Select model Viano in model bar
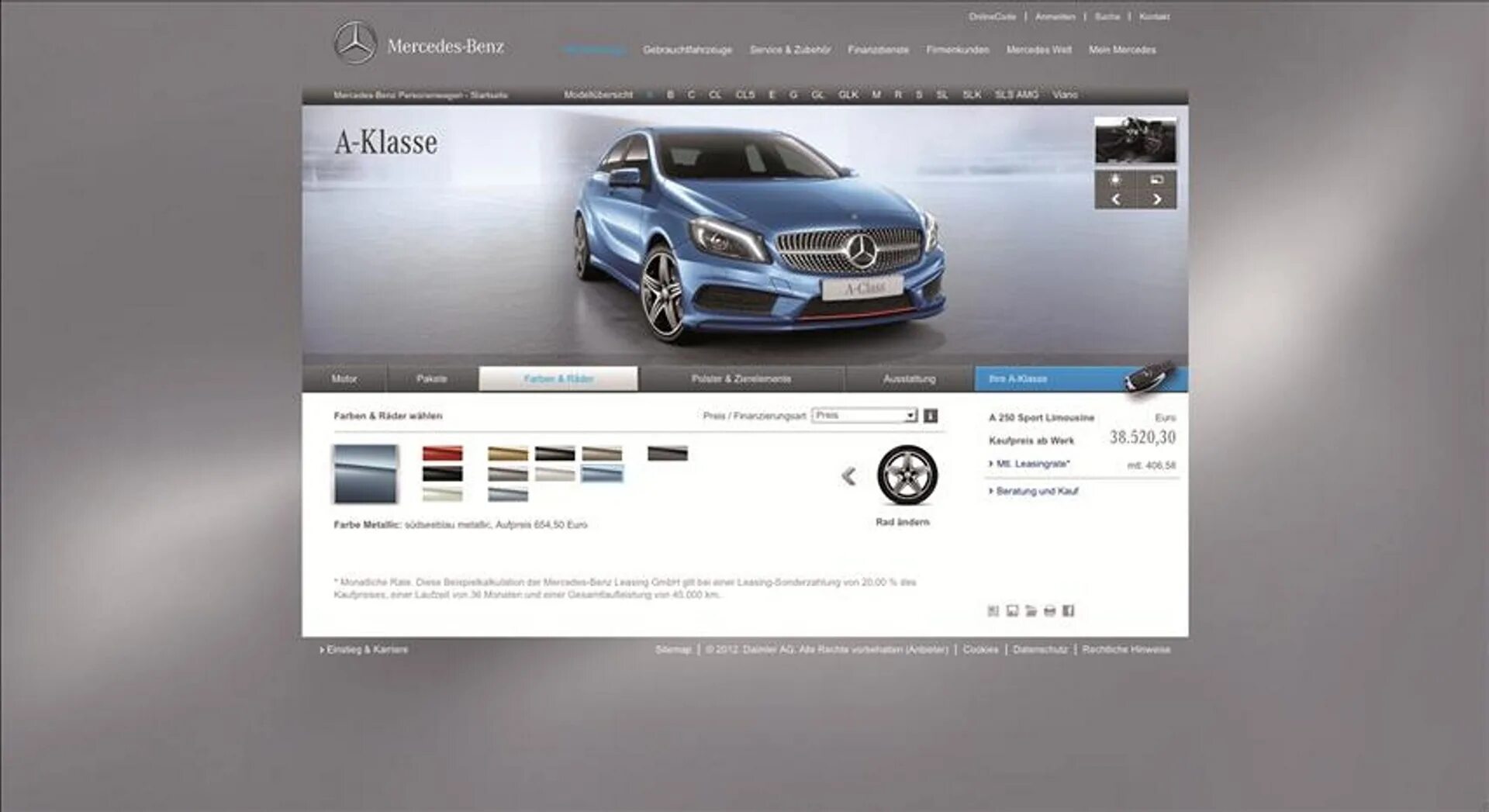The image size is (1489, 812). (1065, 95)
